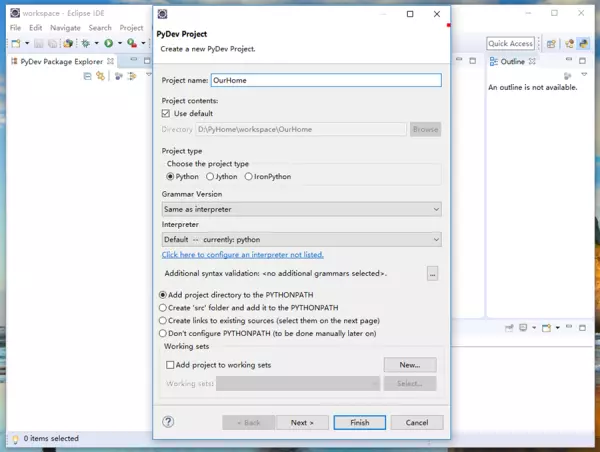Click the New wizard icon in Eclipse toolbar

click(x=16, y=43)
